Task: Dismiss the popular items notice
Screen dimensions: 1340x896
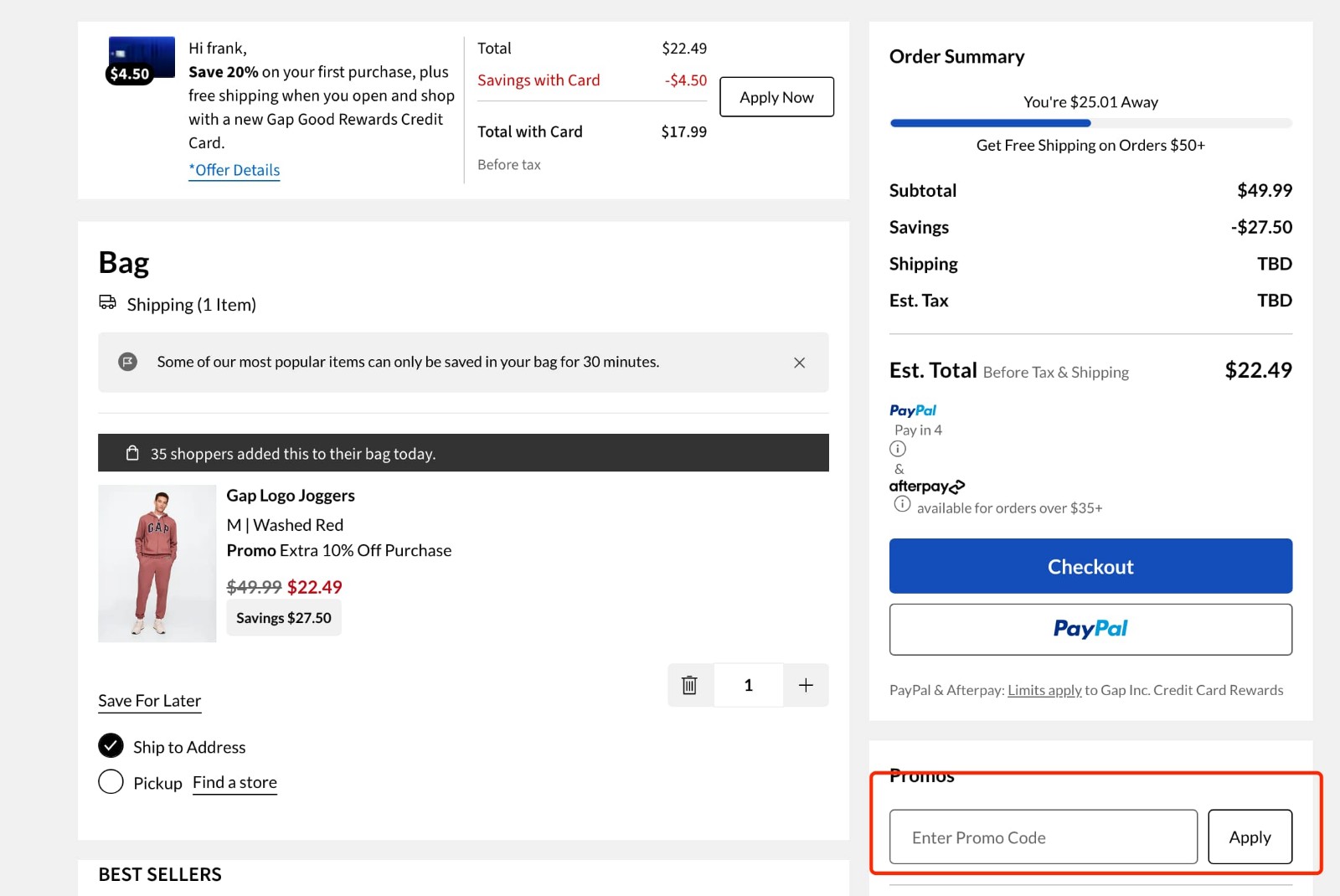Action: tap(799, 362)
